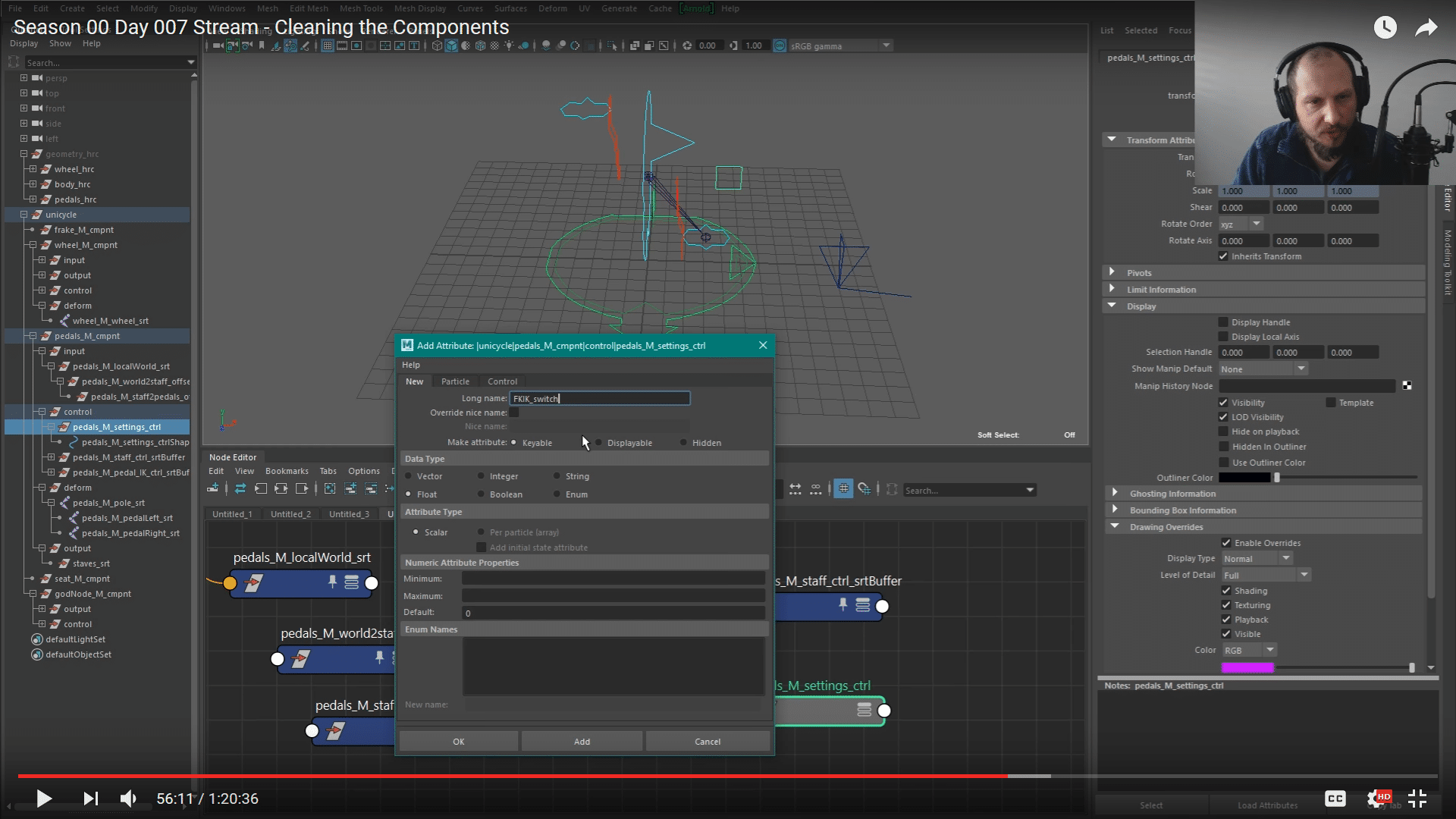This screenshot has height=819, width=1456.
Task: Click magenta override color swatch
Action: click(1247, 668)
